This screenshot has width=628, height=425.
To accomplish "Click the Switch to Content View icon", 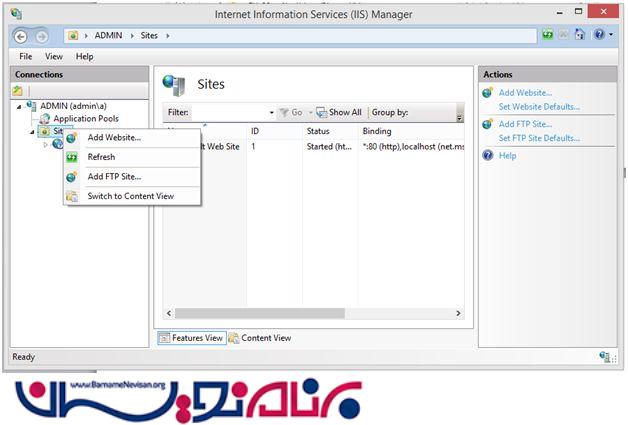I will [x=72, y=196].
